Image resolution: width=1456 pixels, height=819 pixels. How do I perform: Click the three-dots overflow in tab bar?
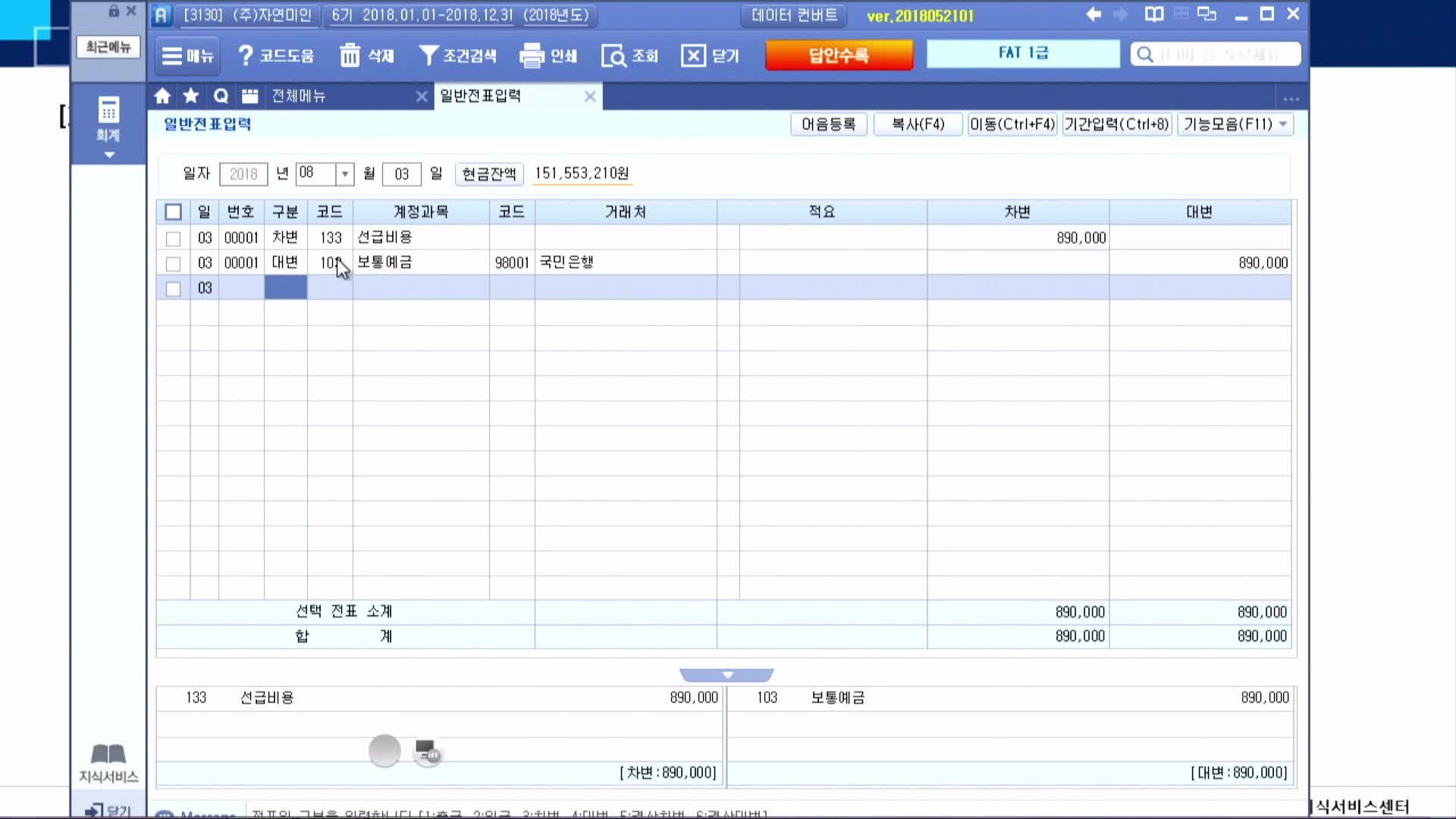click(1291, 99)
